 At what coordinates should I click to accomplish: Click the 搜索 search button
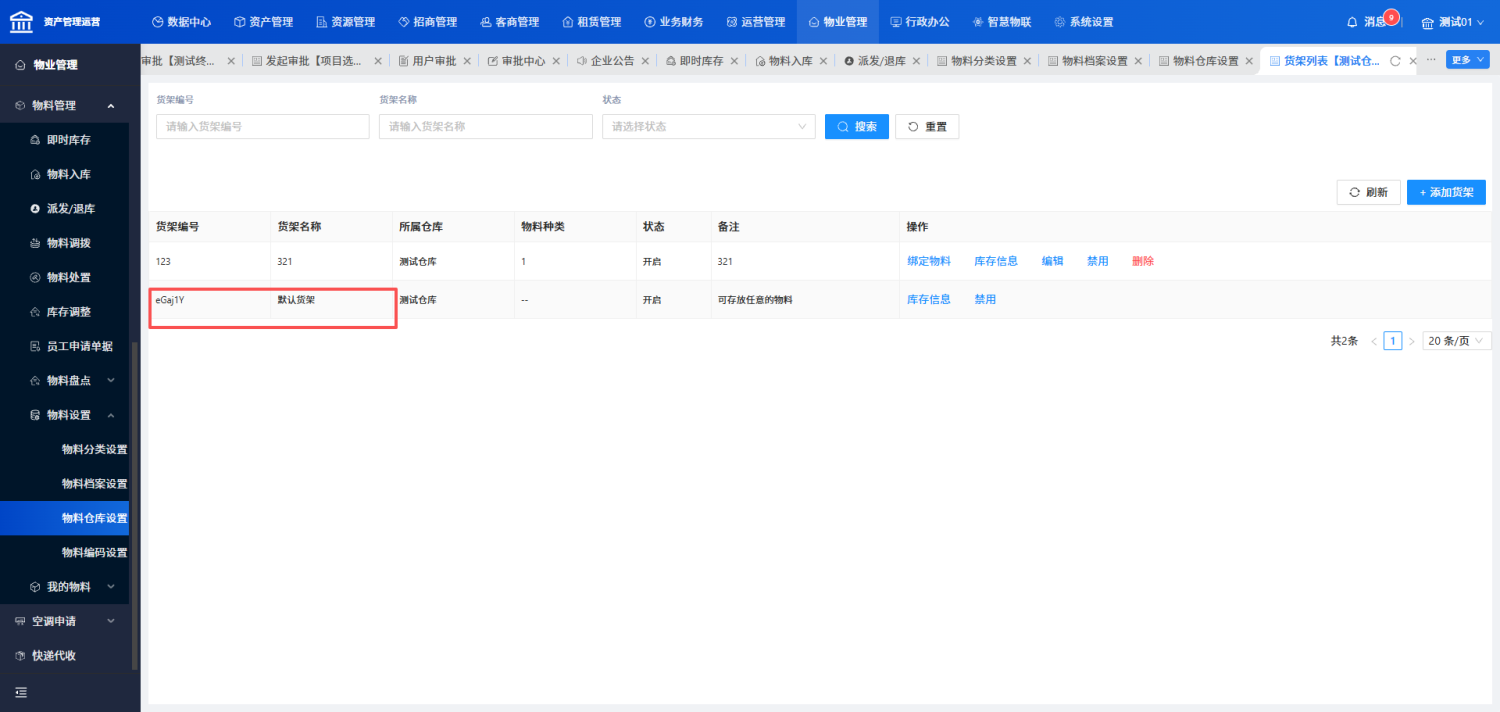click(857, 126)
